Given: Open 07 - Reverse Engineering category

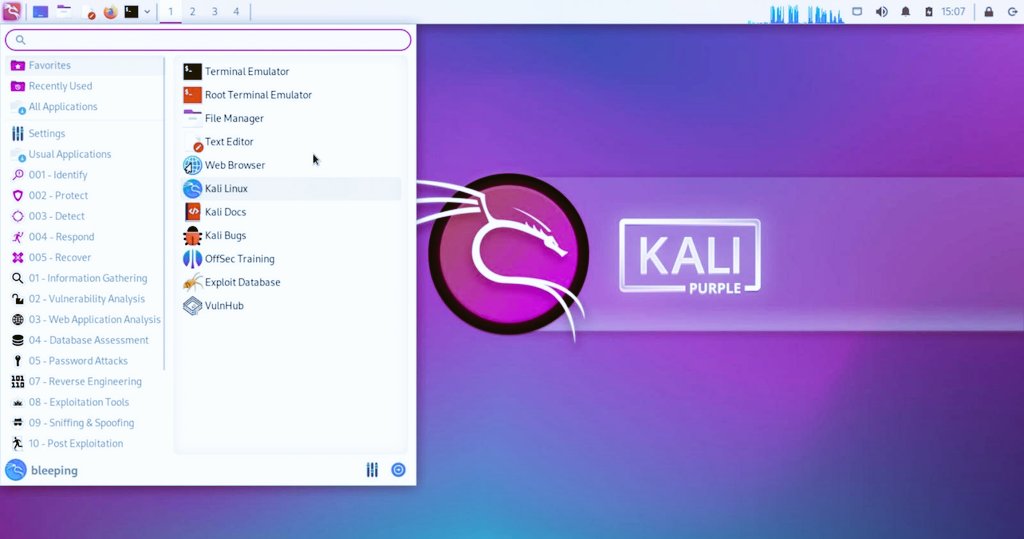Looking at the screenshot, I should tap(85, 382).
